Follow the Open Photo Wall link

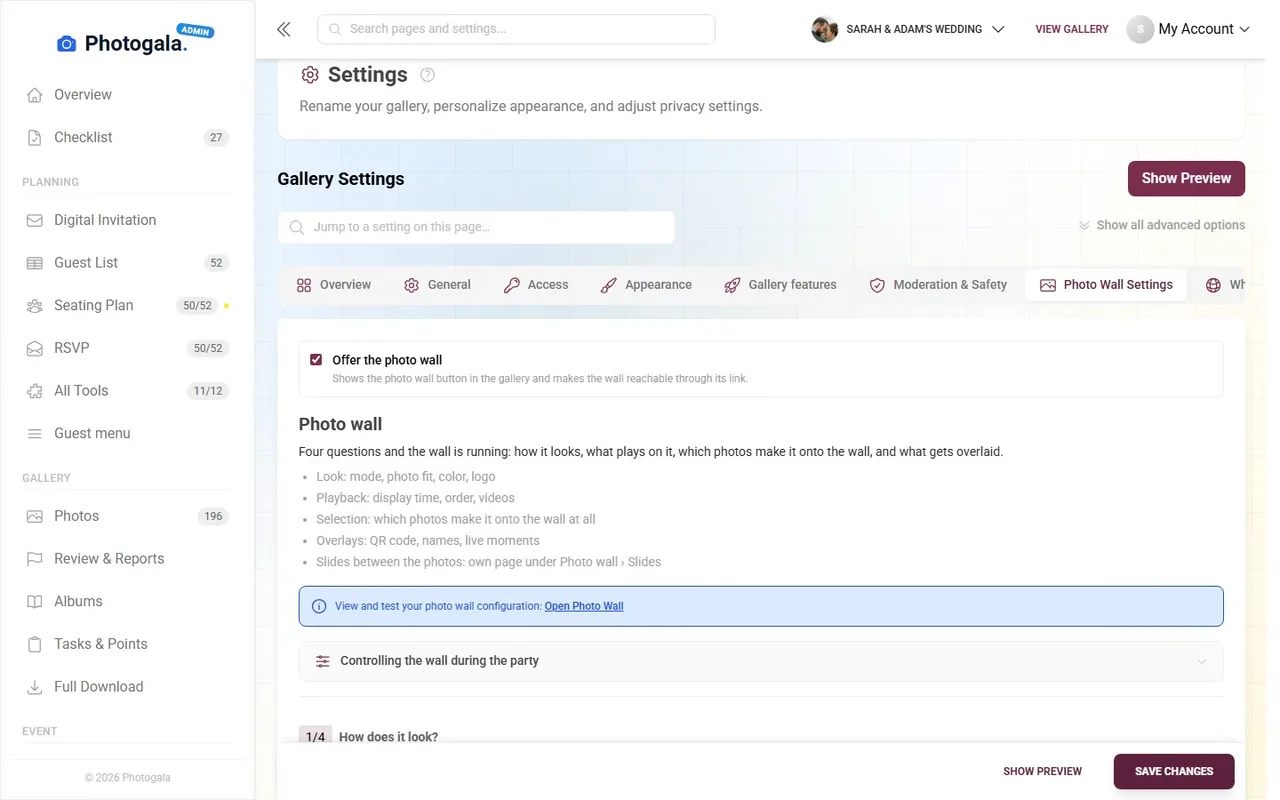584,606
